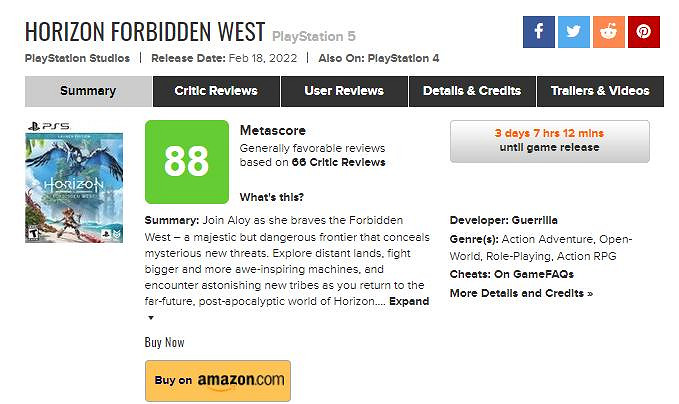
Task: Click the Twitter share icon
Action: (573, 31)
